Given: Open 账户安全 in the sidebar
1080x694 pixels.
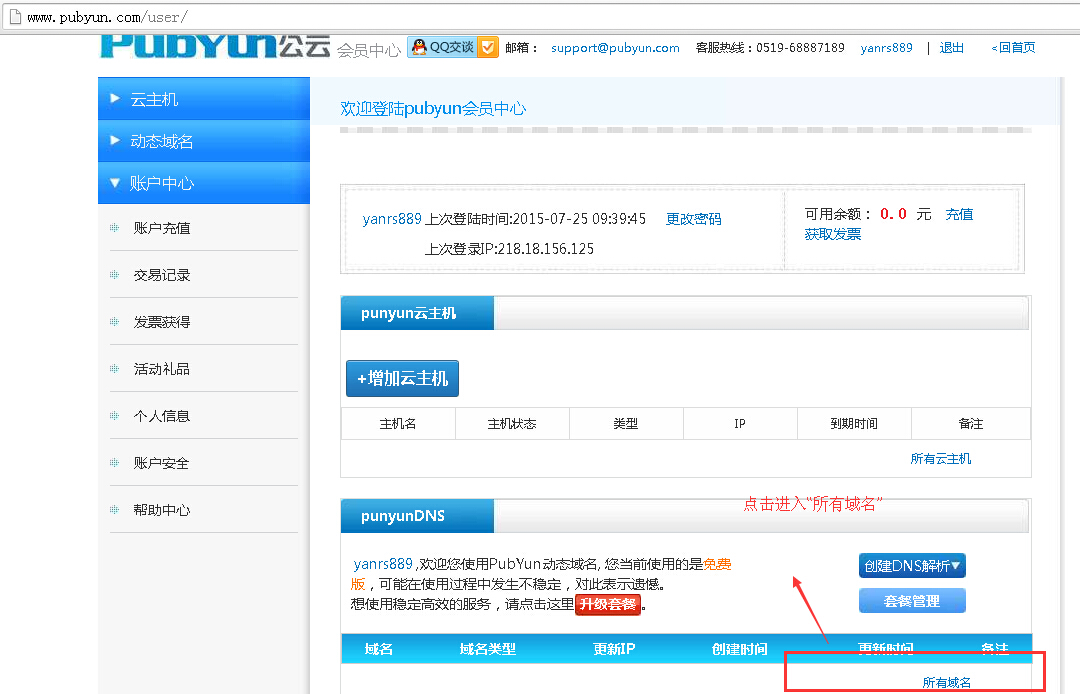Looking at the screenshot, I should click(x=162, y=463).
